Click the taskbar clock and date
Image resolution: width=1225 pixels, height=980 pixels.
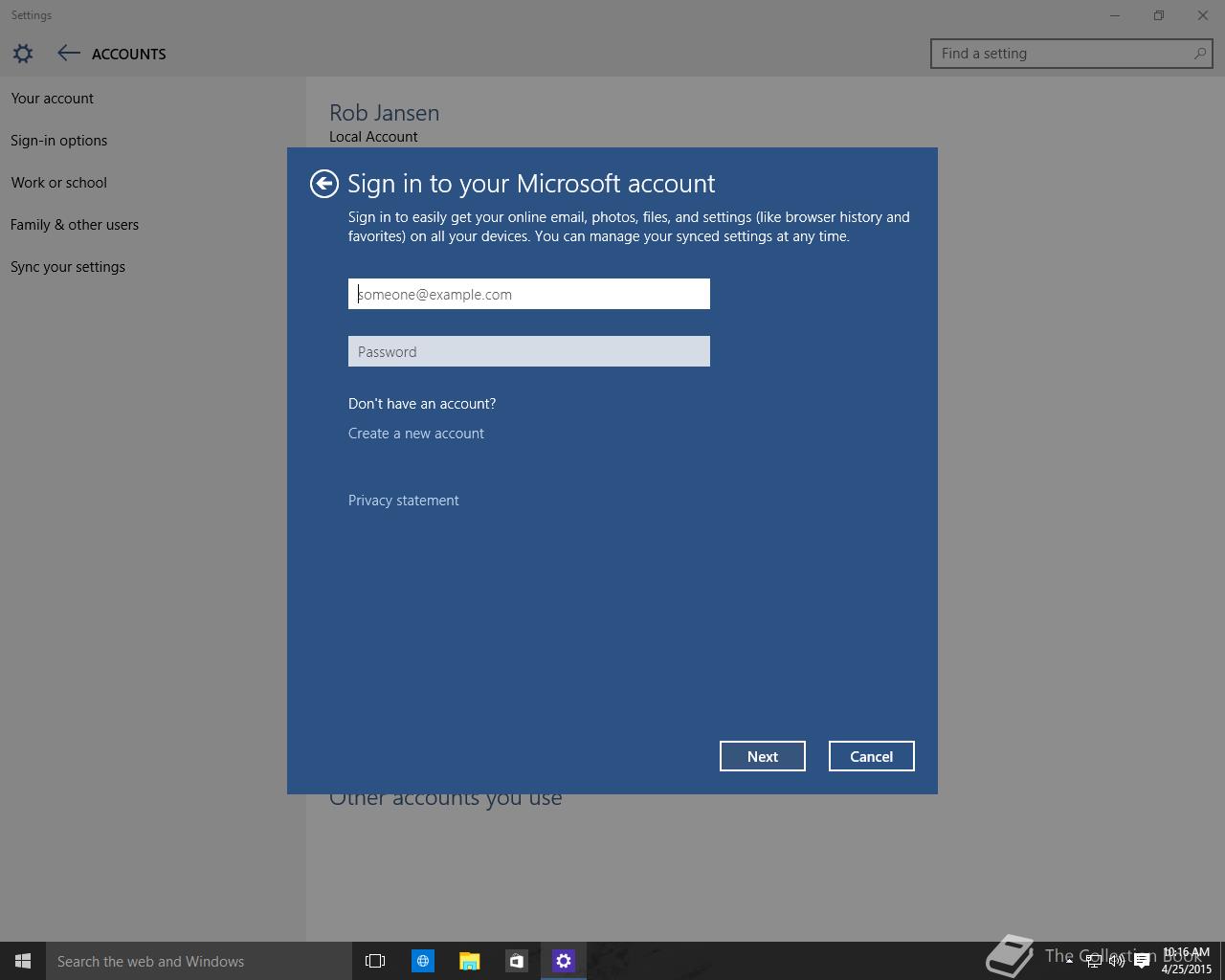pyautogui.click(x=1186, y=961)
